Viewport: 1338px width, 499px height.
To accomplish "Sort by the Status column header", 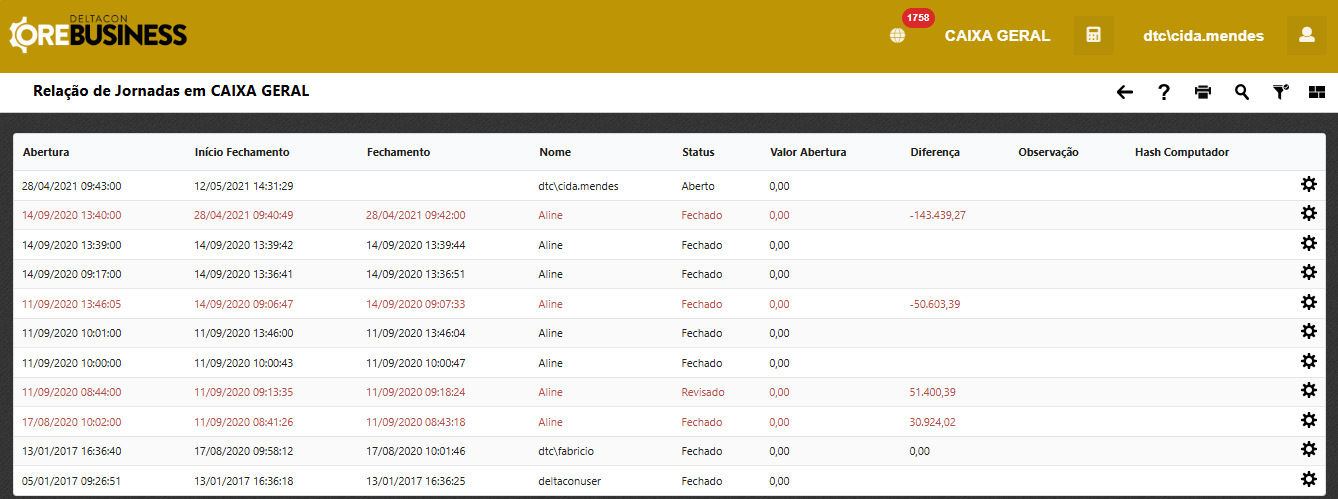I will click(x=698, y=152).
